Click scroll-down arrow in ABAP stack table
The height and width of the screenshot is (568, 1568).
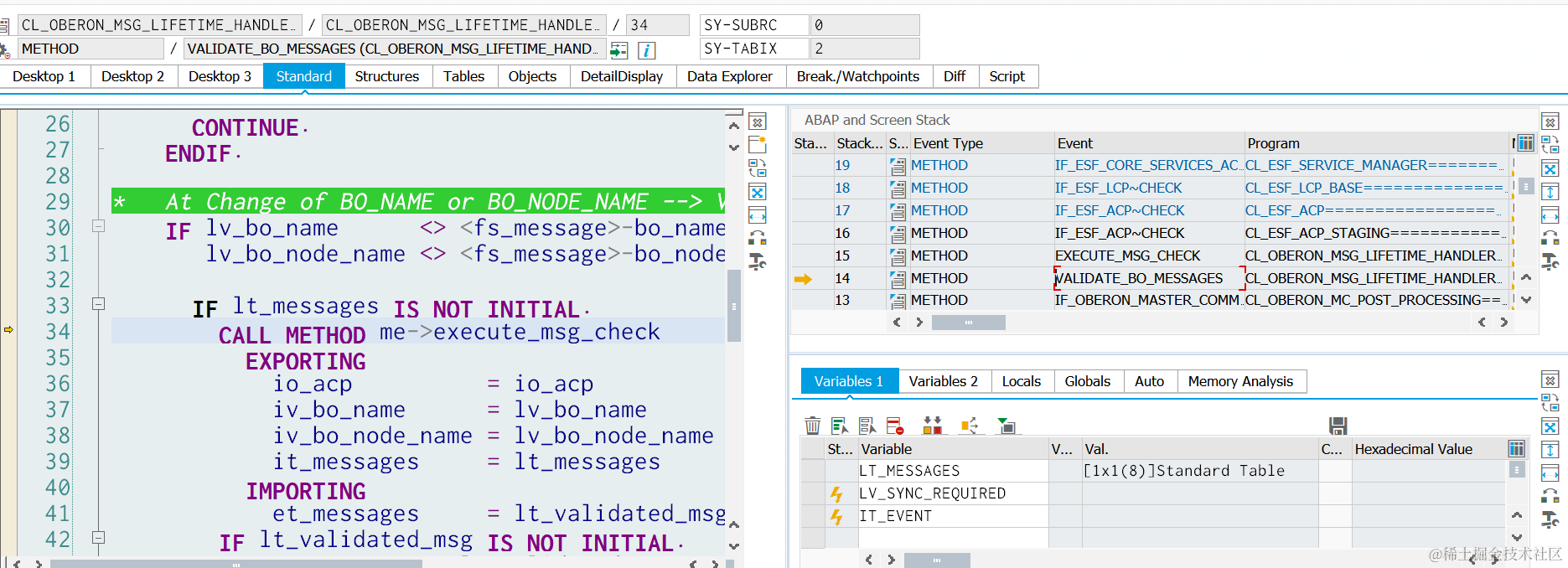pyautogui.click(x=1526, y=300)
